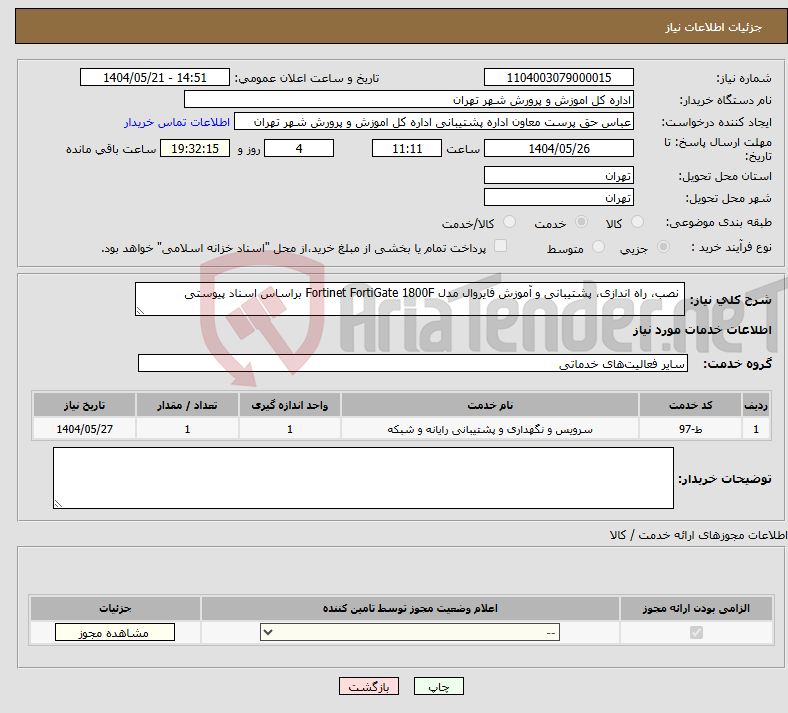Click the کد خدمت column header
The height and width of the screenshot is (713, 788).
coord(689,405)
